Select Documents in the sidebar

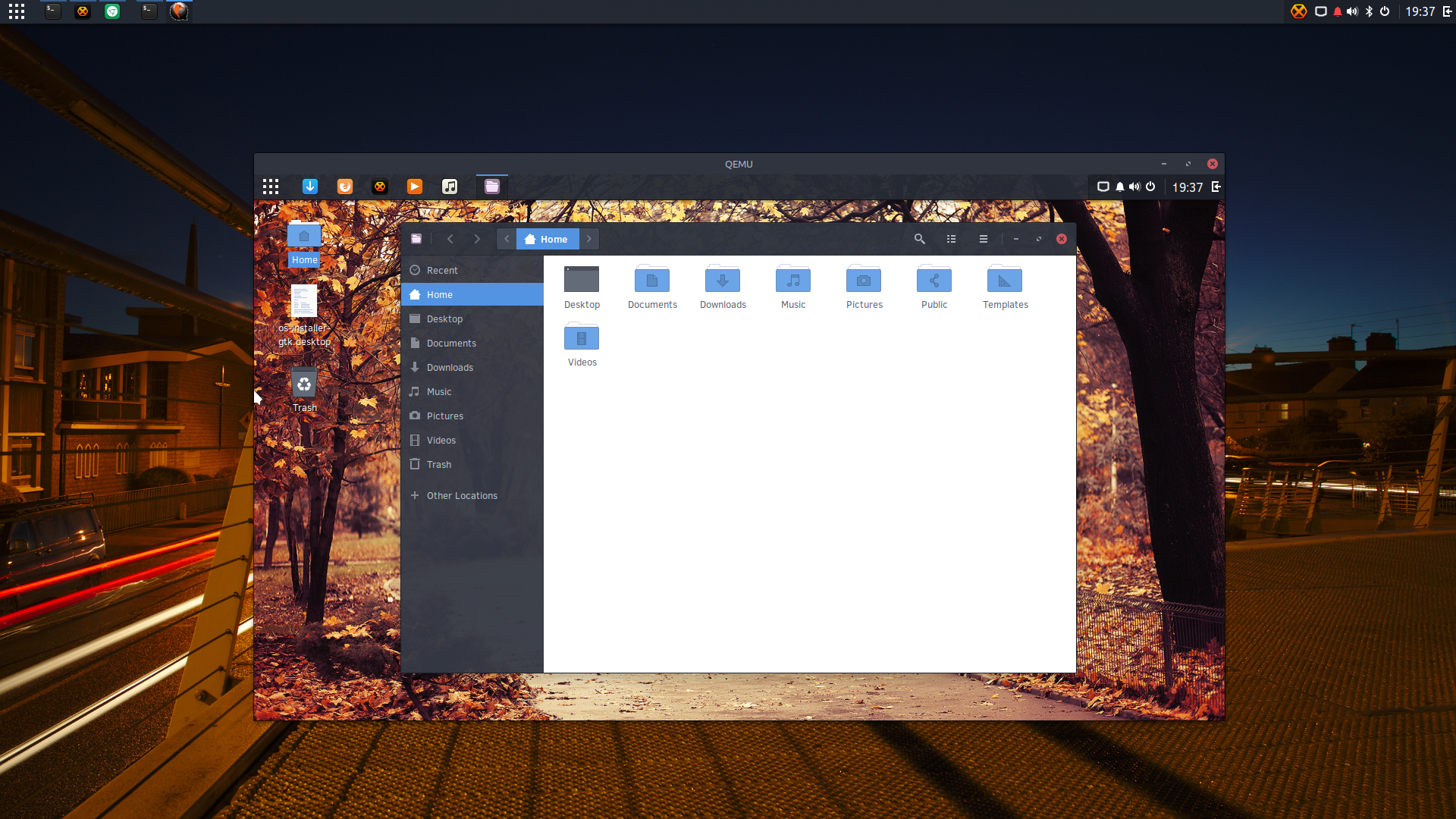point(472,343)
